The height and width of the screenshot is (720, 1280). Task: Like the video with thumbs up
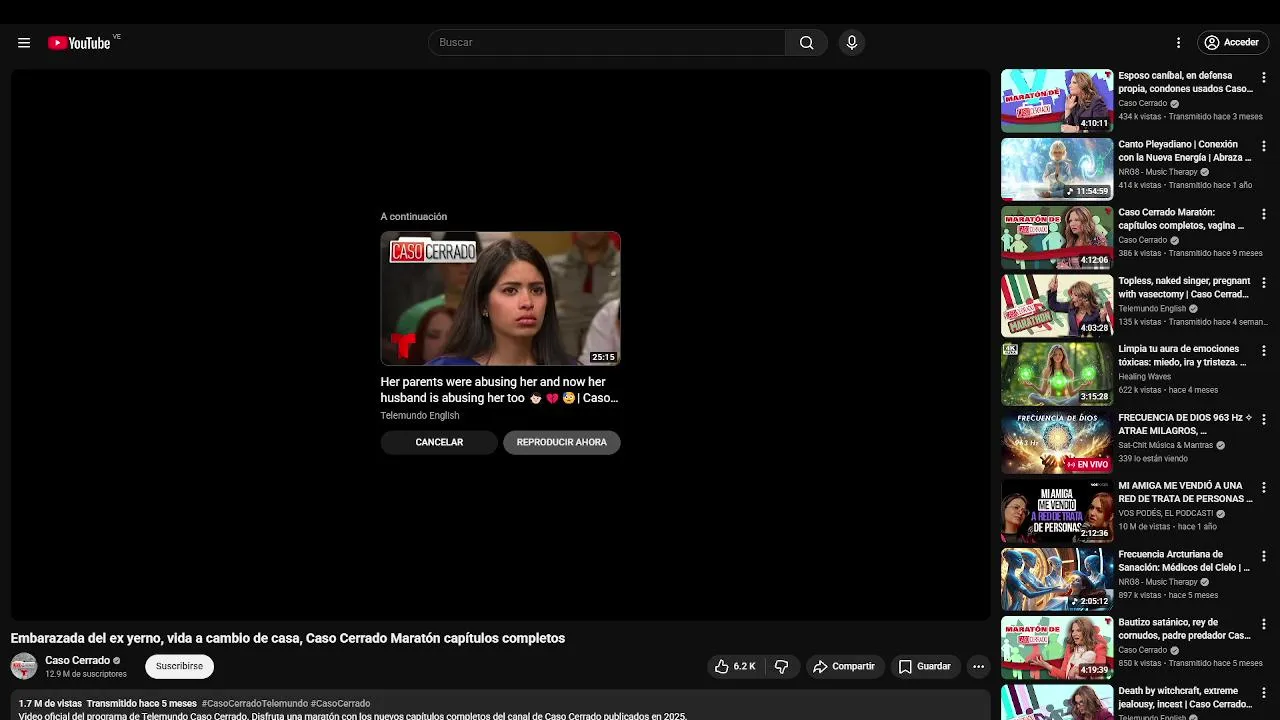(x=735, y=666)
